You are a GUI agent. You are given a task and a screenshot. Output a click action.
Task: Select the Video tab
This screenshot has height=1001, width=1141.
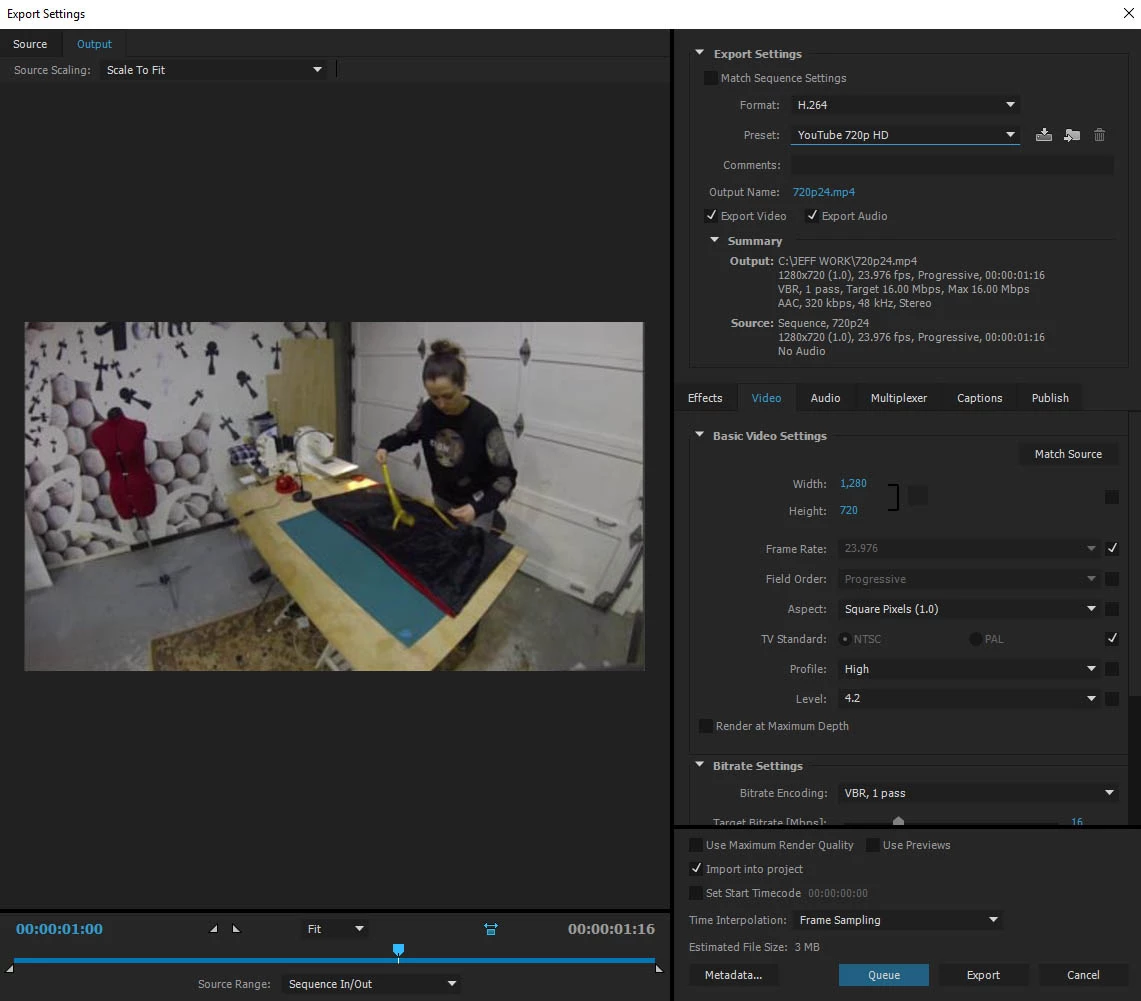click(766, 398)
